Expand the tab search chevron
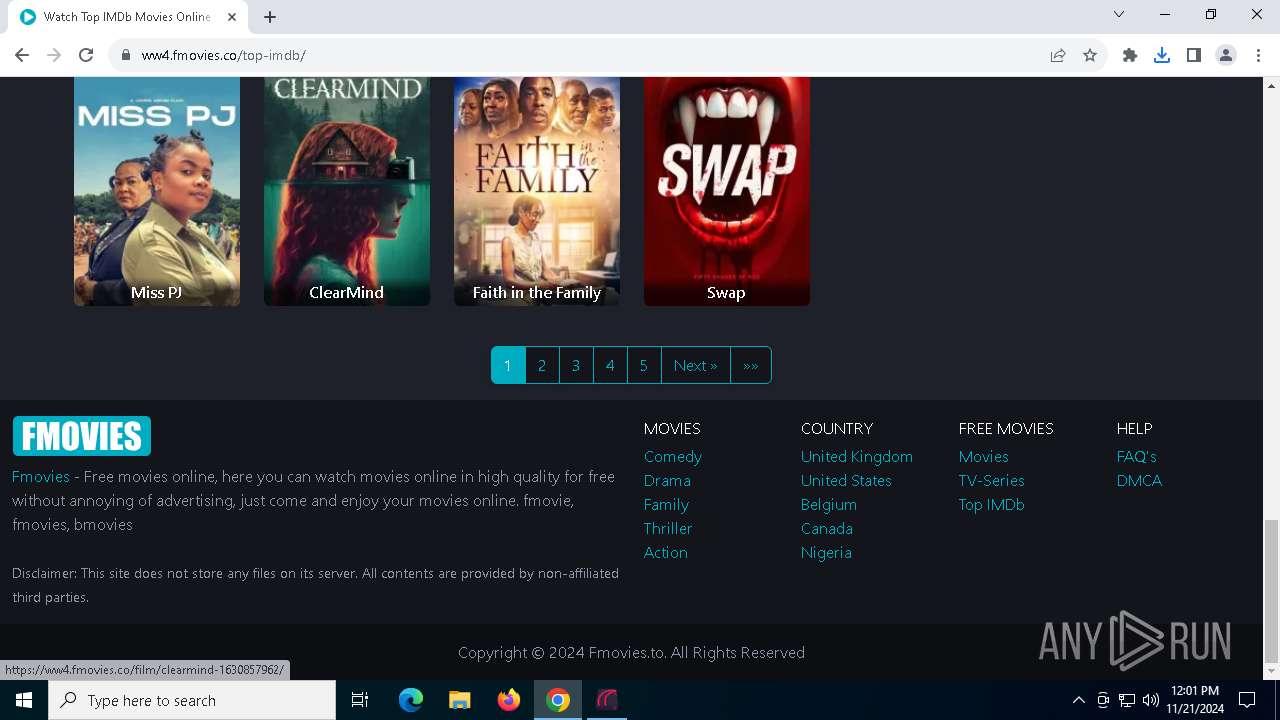 (x=1119, y=14)
